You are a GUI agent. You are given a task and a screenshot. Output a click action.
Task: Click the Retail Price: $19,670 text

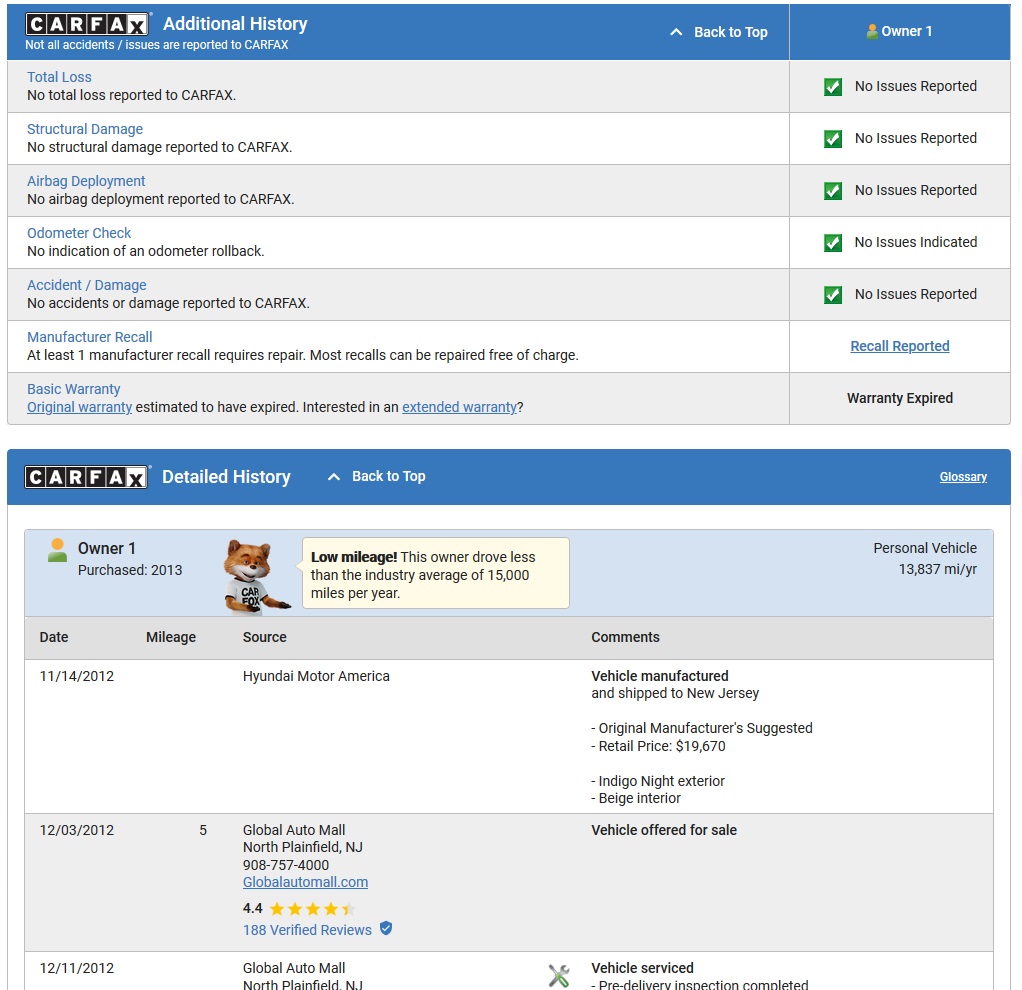pos(662,746)
